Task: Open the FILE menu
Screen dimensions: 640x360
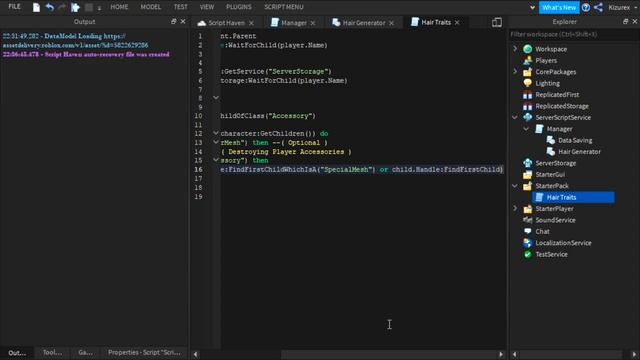Action: [14, 7]
